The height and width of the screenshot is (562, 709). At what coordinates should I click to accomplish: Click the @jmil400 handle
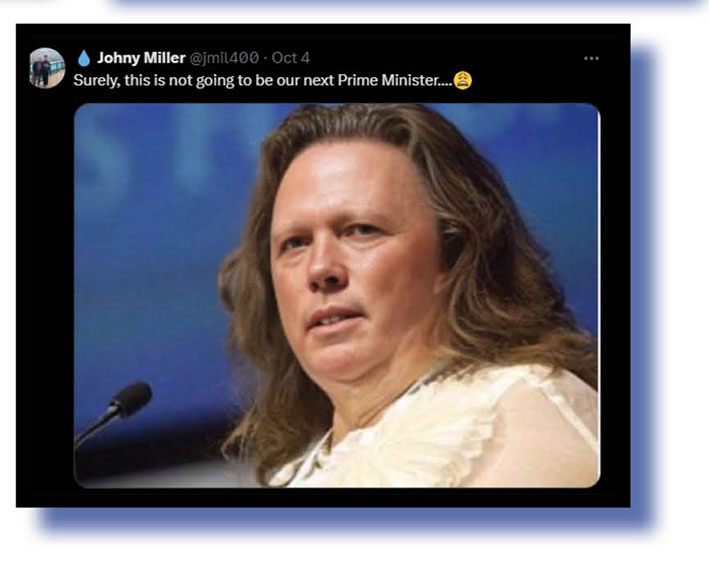coord(224,58)
